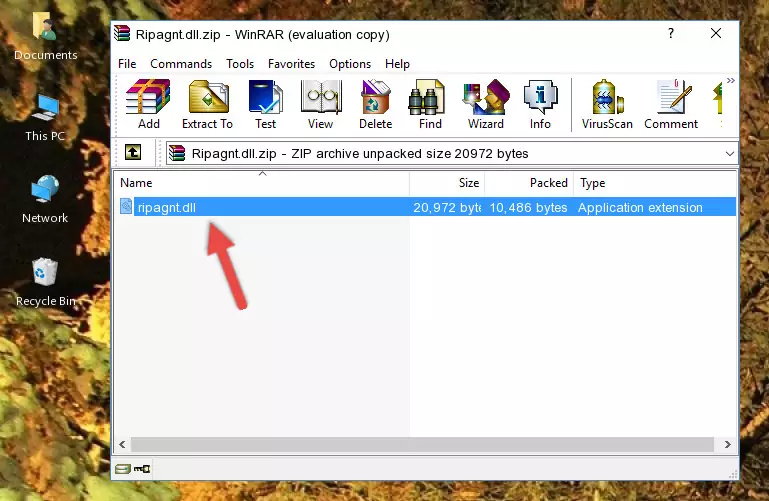The image size is (769, 501).
Task: Open the Options menu
Action: pos(350,64)
